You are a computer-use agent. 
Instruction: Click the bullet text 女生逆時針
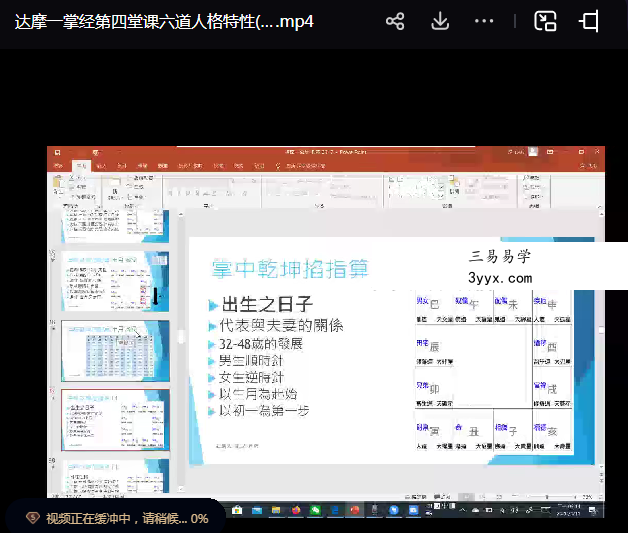(x=251, y=378)
